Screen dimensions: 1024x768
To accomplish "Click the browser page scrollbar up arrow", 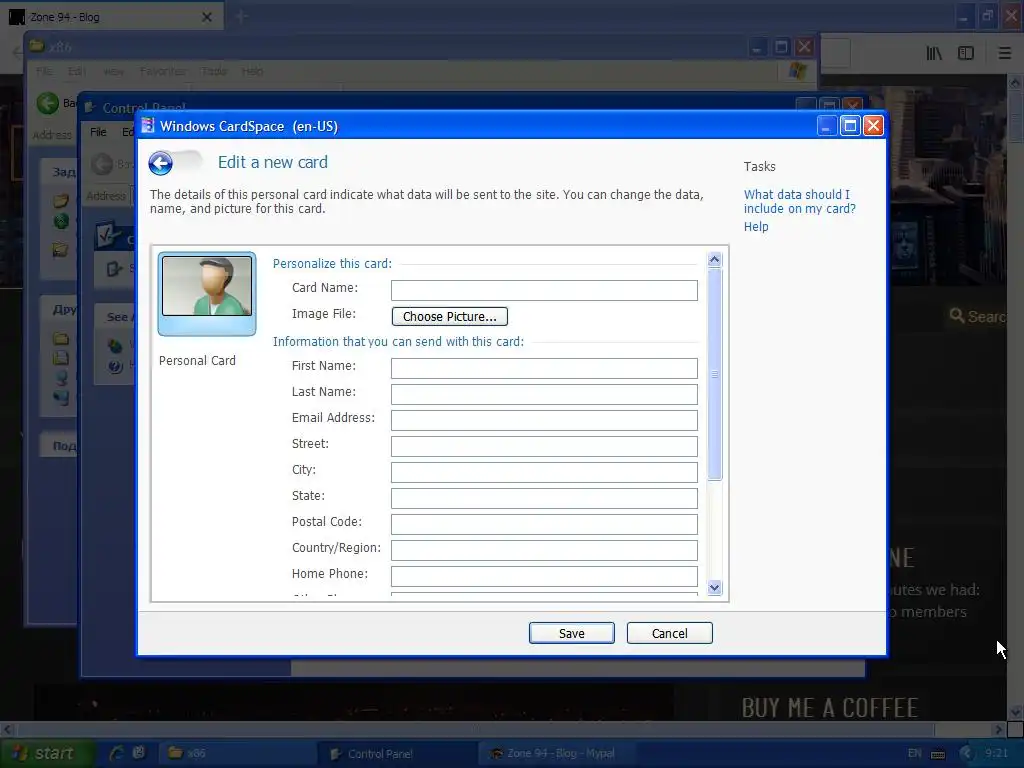I will [1014, 83].
